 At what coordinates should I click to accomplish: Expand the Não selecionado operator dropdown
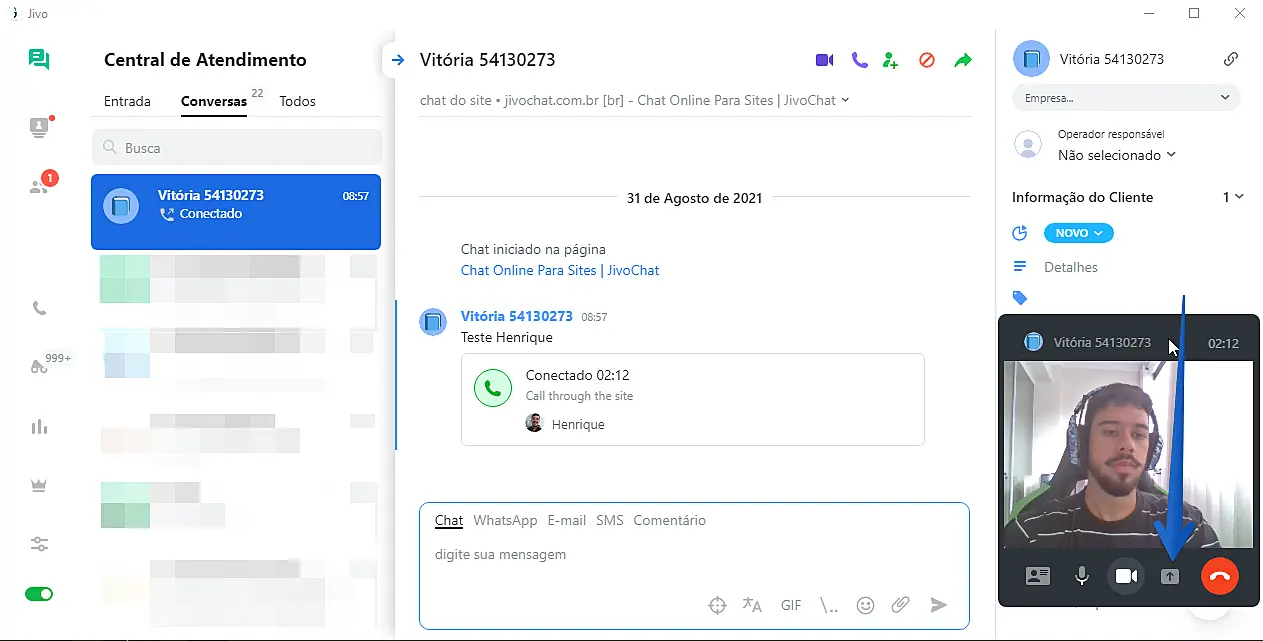[1116, 155]
